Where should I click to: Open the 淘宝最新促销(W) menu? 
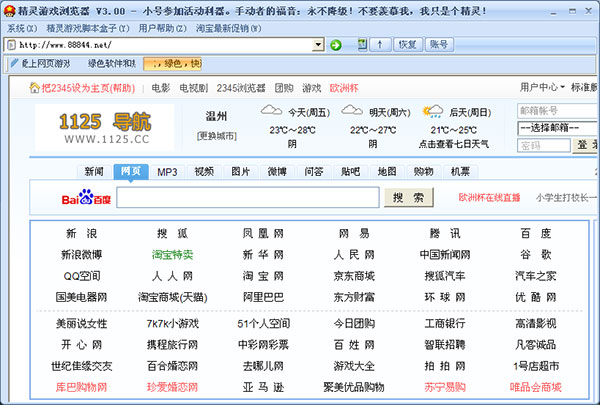click(x=228, y=28)
